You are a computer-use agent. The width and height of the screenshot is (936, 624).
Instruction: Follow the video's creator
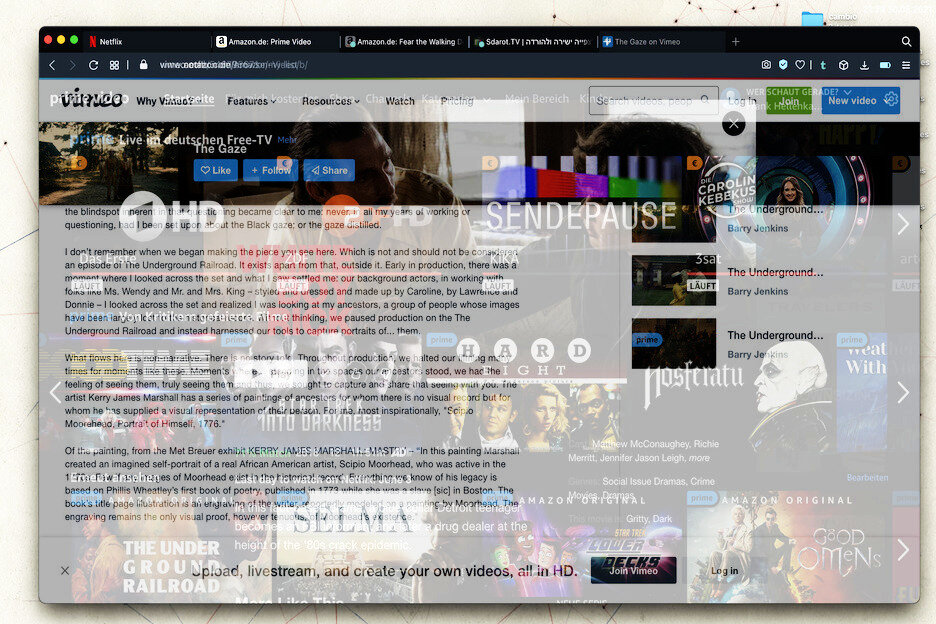coord(270,170)
